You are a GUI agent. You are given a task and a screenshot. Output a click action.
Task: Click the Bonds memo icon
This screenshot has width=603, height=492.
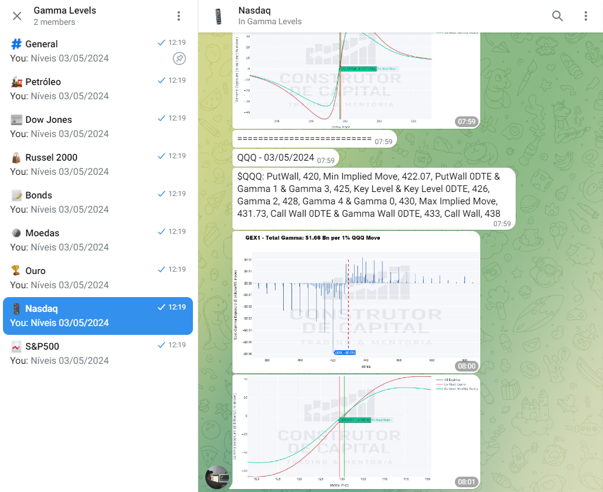[x=16, y=195]
